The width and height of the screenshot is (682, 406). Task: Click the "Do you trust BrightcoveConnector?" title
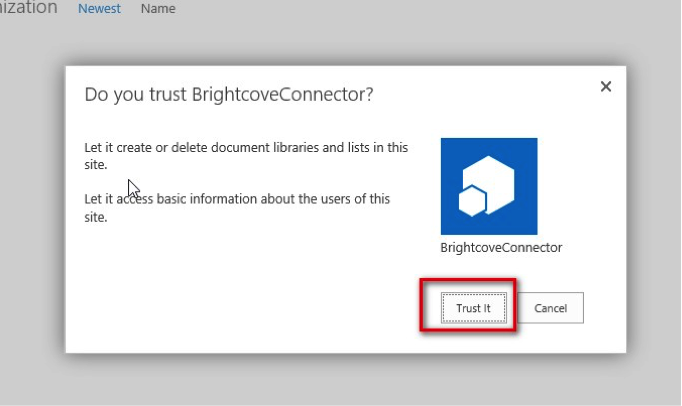(229, 95)
